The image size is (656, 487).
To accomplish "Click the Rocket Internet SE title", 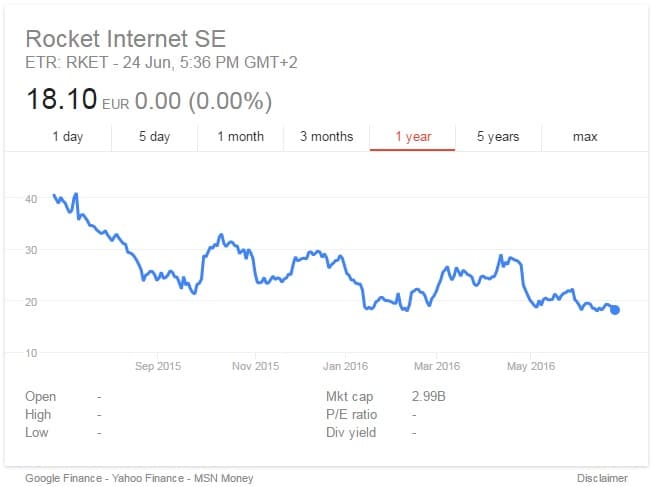I will (126, 39).
